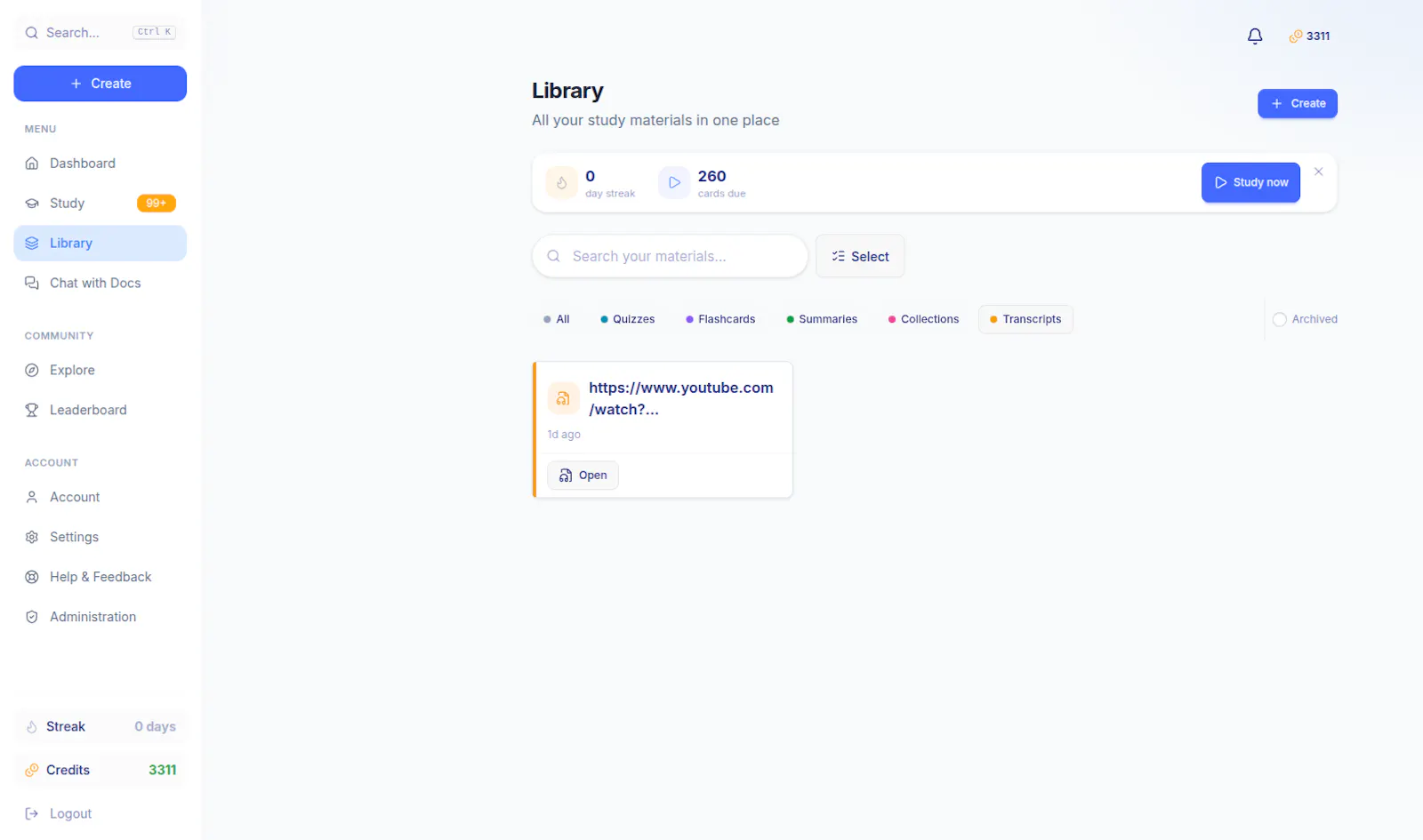1423x840 pixels.
Task: Toggle the Archived radio option
Action: 1305,320
